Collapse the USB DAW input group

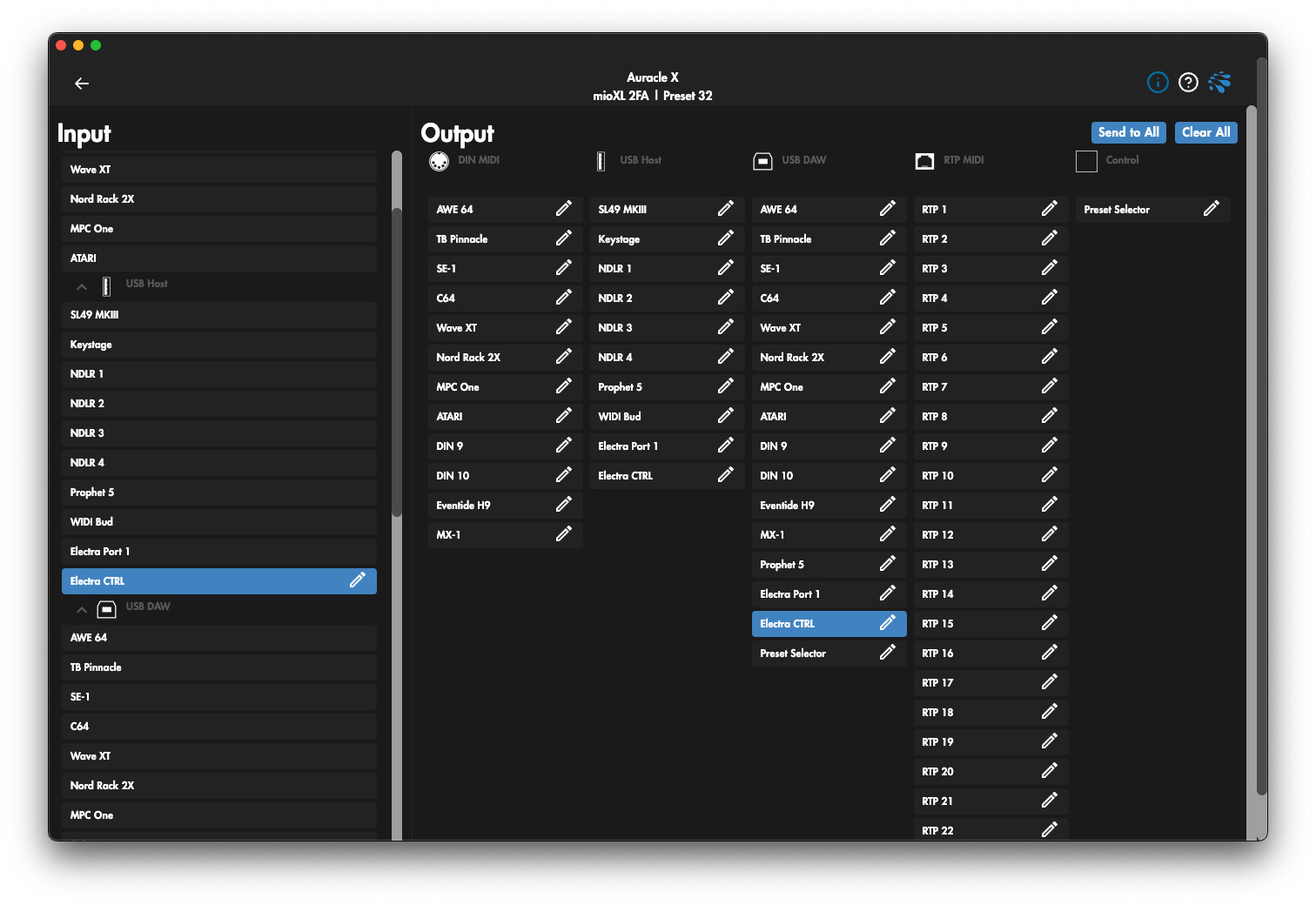82,608
